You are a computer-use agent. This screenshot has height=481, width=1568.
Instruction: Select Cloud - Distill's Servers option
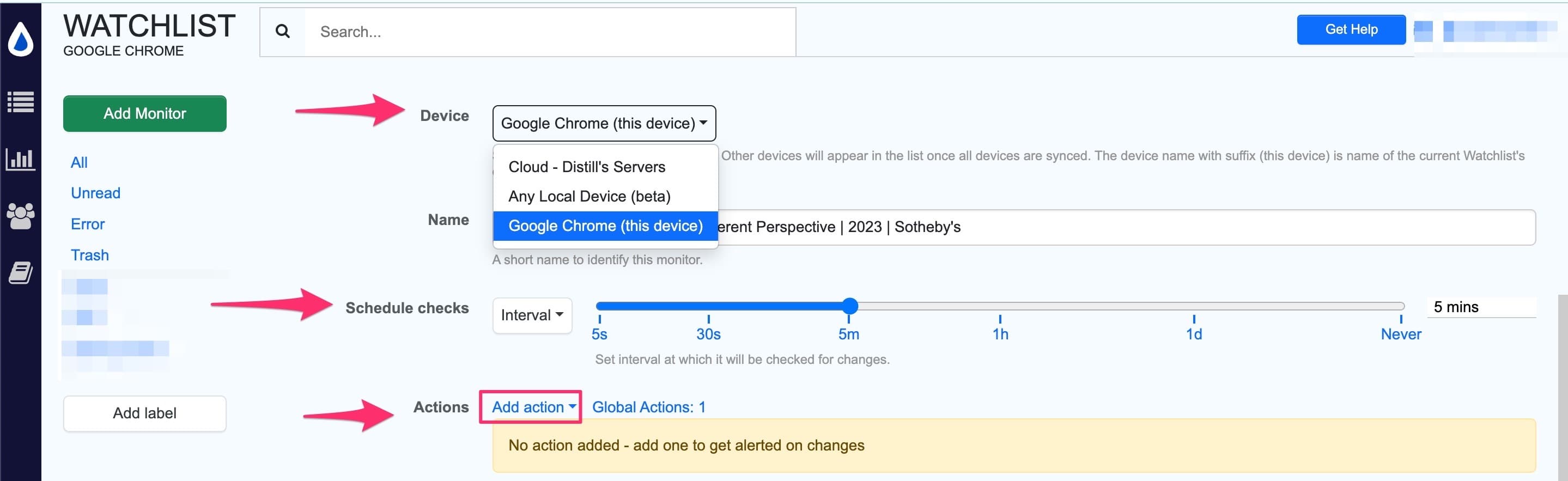[586, 167]
